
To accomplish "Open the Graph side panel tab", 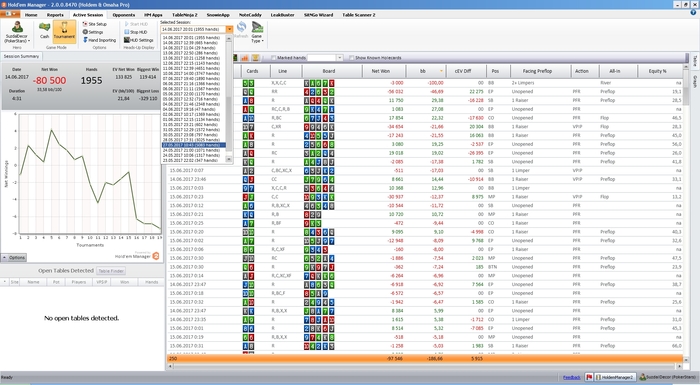I will pyautogui.click(x=695, y=82).
